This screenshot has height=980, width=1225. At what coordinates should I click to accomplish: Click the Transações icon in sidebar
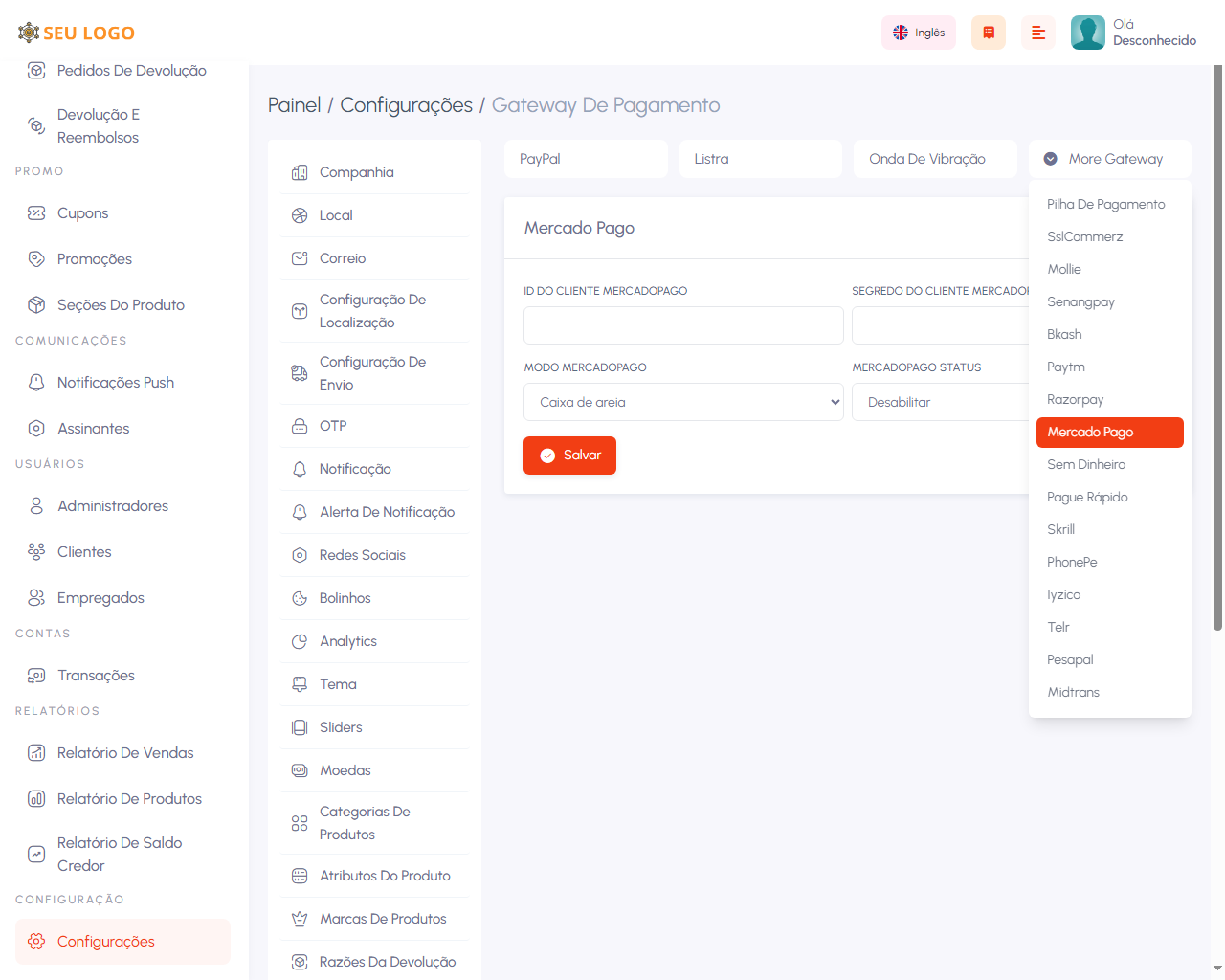pos(36,676)
